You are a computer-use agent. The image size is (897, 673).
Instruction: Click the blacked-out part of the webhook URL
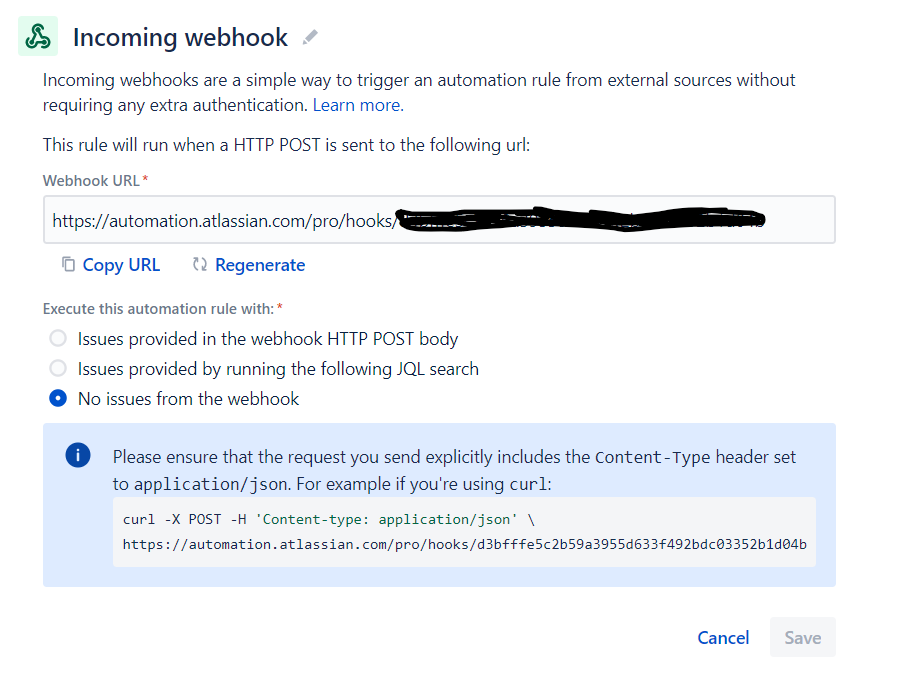580,219
